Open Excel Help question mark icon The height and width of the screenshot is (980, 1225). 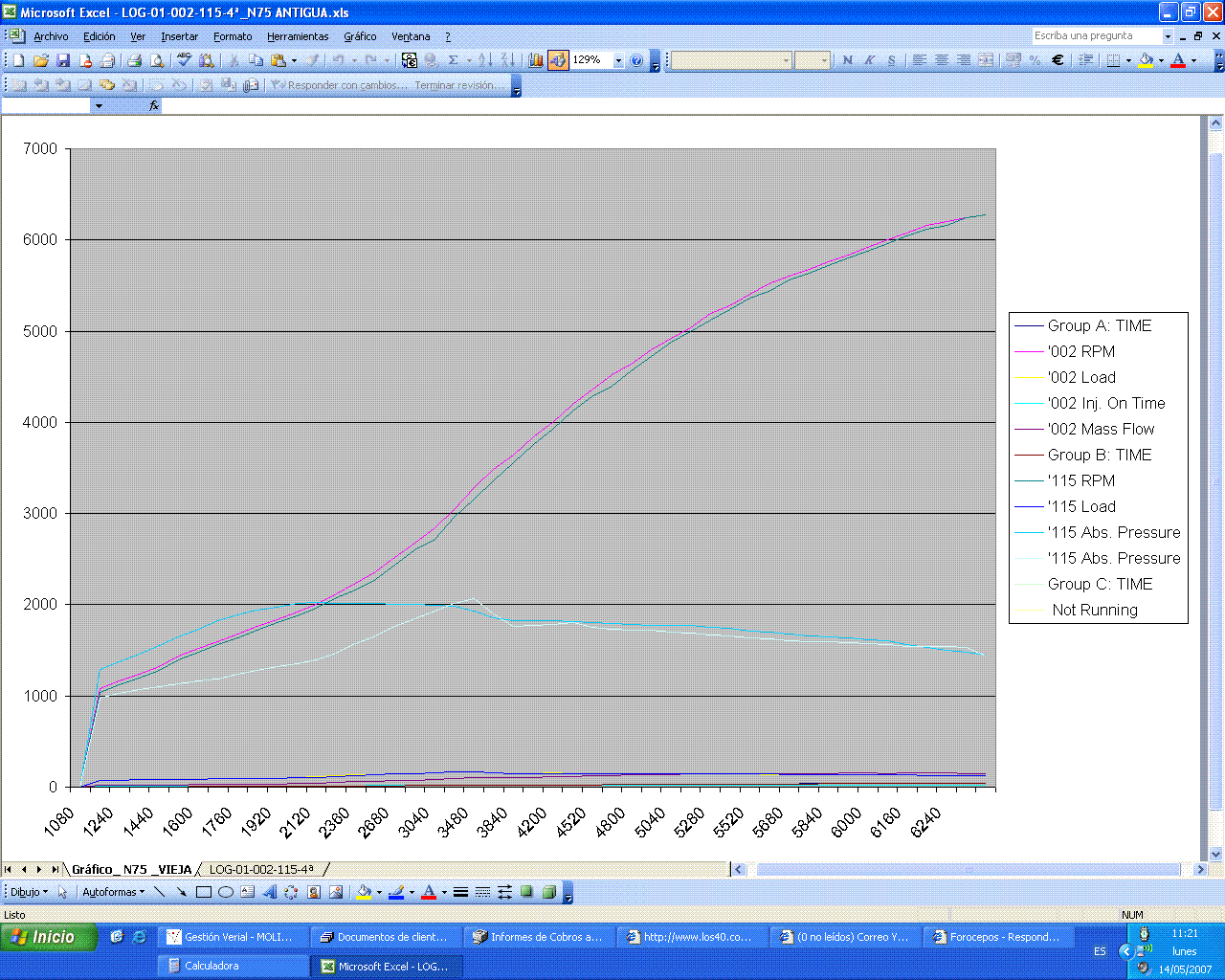pos(636,60)
